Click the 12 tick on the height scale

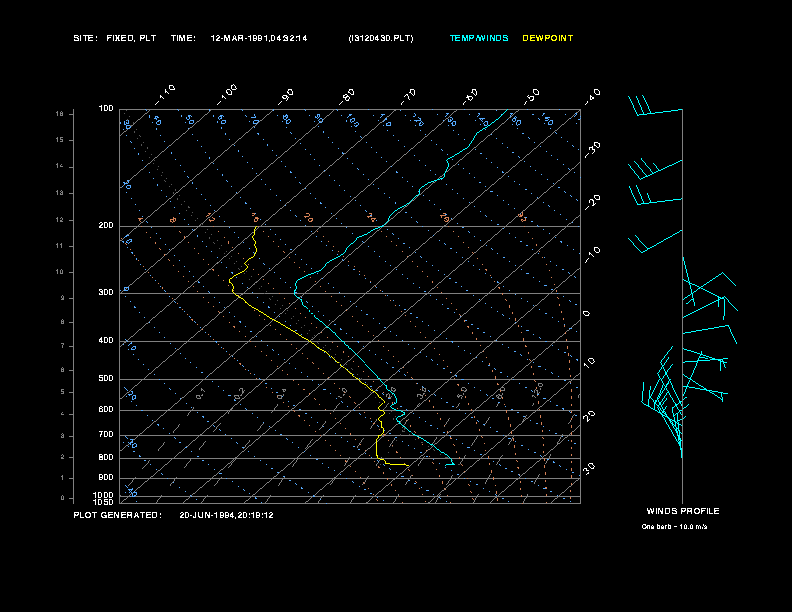click(60, 220)
